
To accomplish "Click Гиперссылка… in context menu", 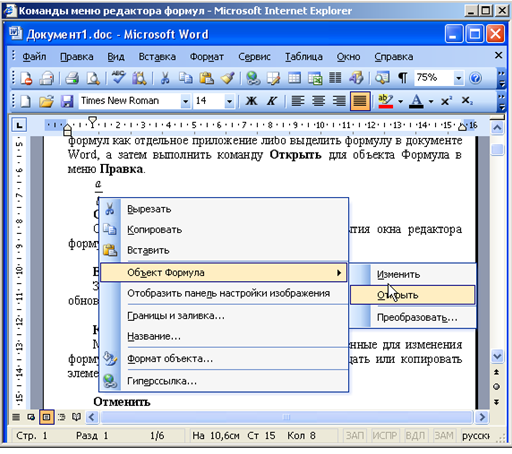I will click(224, 381).
